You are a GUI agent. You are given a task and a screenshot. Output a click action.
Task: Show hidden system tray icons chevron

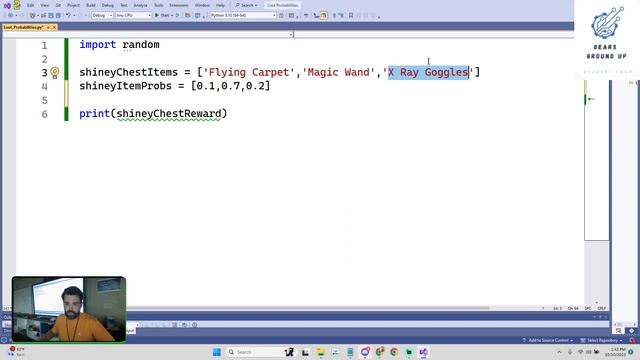click(559, 352)
